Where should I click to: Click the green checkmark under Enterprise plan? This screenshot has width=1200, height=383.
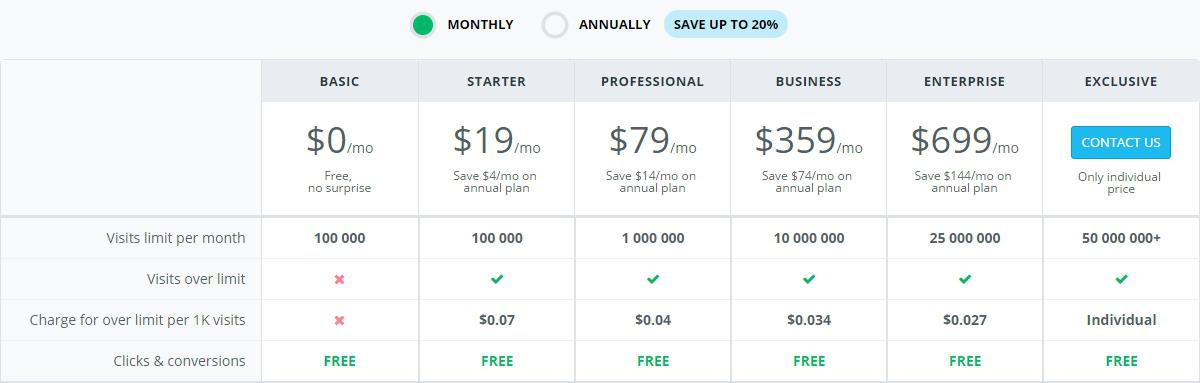965,279
